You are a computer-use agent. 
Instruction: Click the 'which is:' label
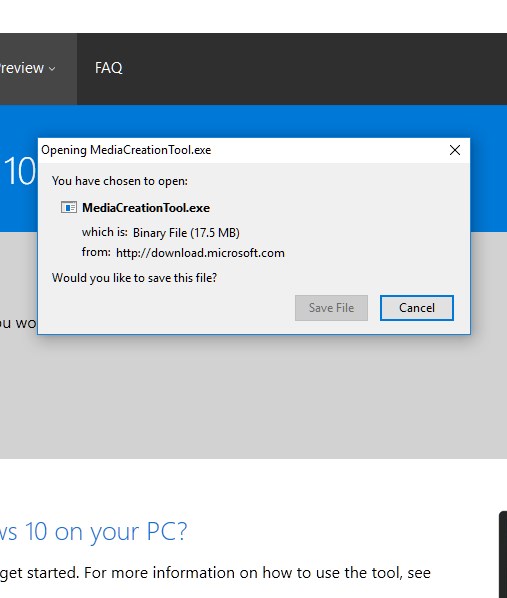(105, 232)
